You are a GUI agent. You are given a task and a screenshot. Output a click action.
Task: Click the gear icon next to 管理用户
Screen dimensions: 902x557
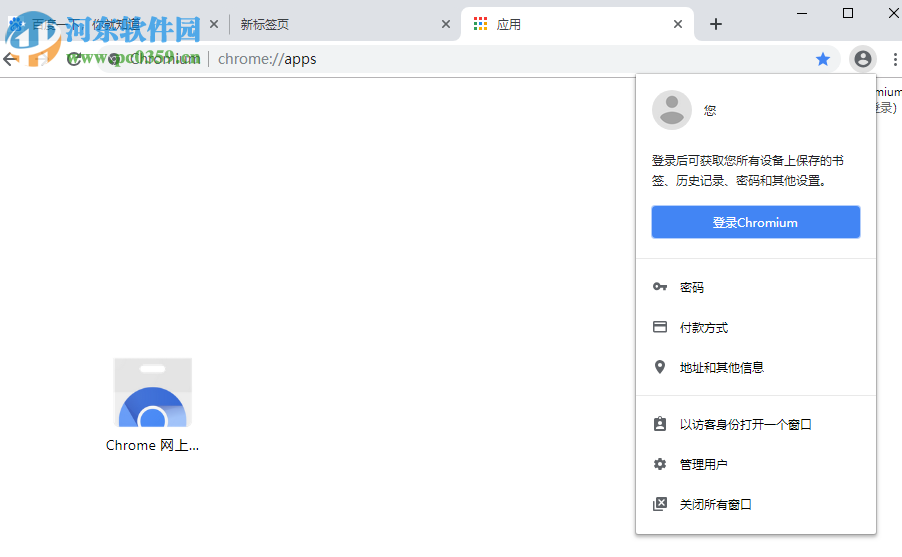pyautogui.click(x=660, y=464)
